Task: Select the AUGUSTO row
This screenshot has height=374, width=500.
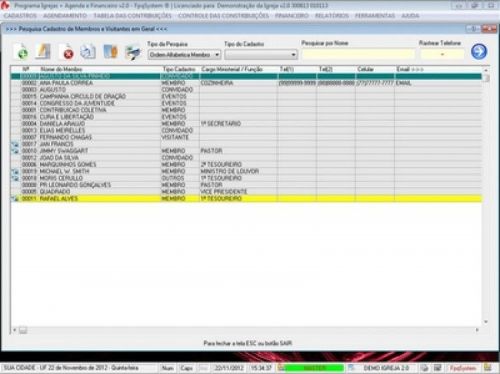Action: (246, 90)
